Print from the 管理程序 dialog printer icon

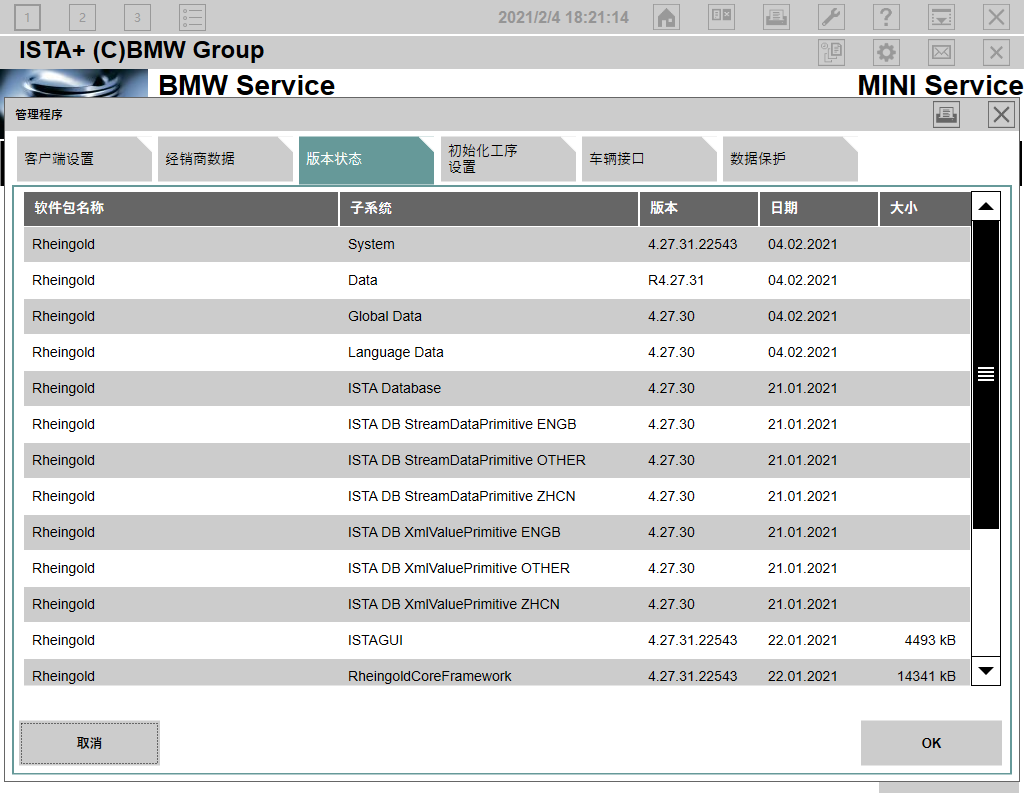(x=946, y=115)
